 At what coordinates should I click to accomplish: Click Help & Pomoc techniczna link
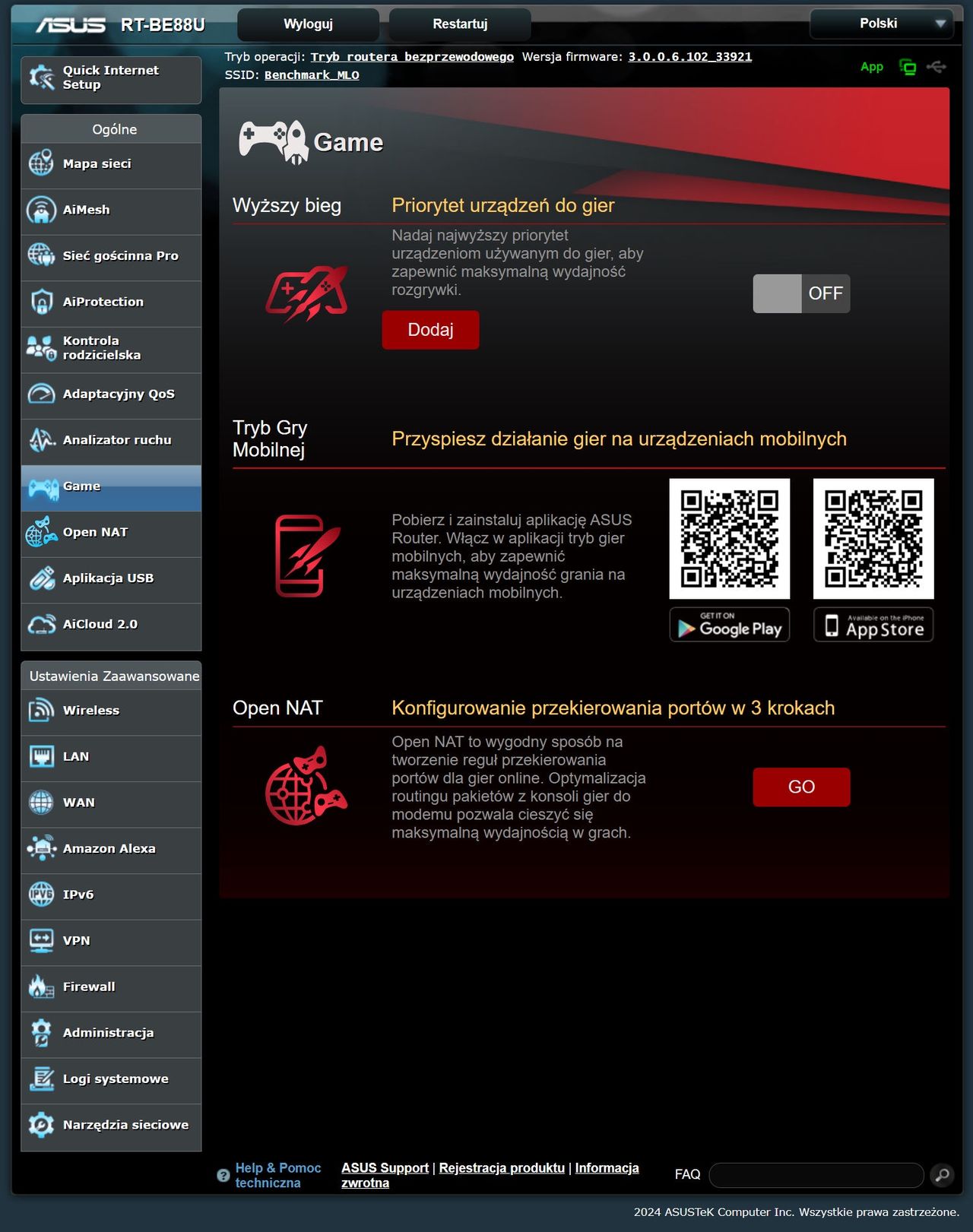278,1176
